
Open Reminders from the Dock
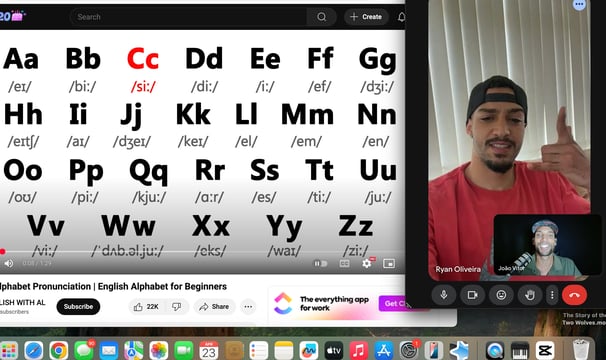point(259,351)
